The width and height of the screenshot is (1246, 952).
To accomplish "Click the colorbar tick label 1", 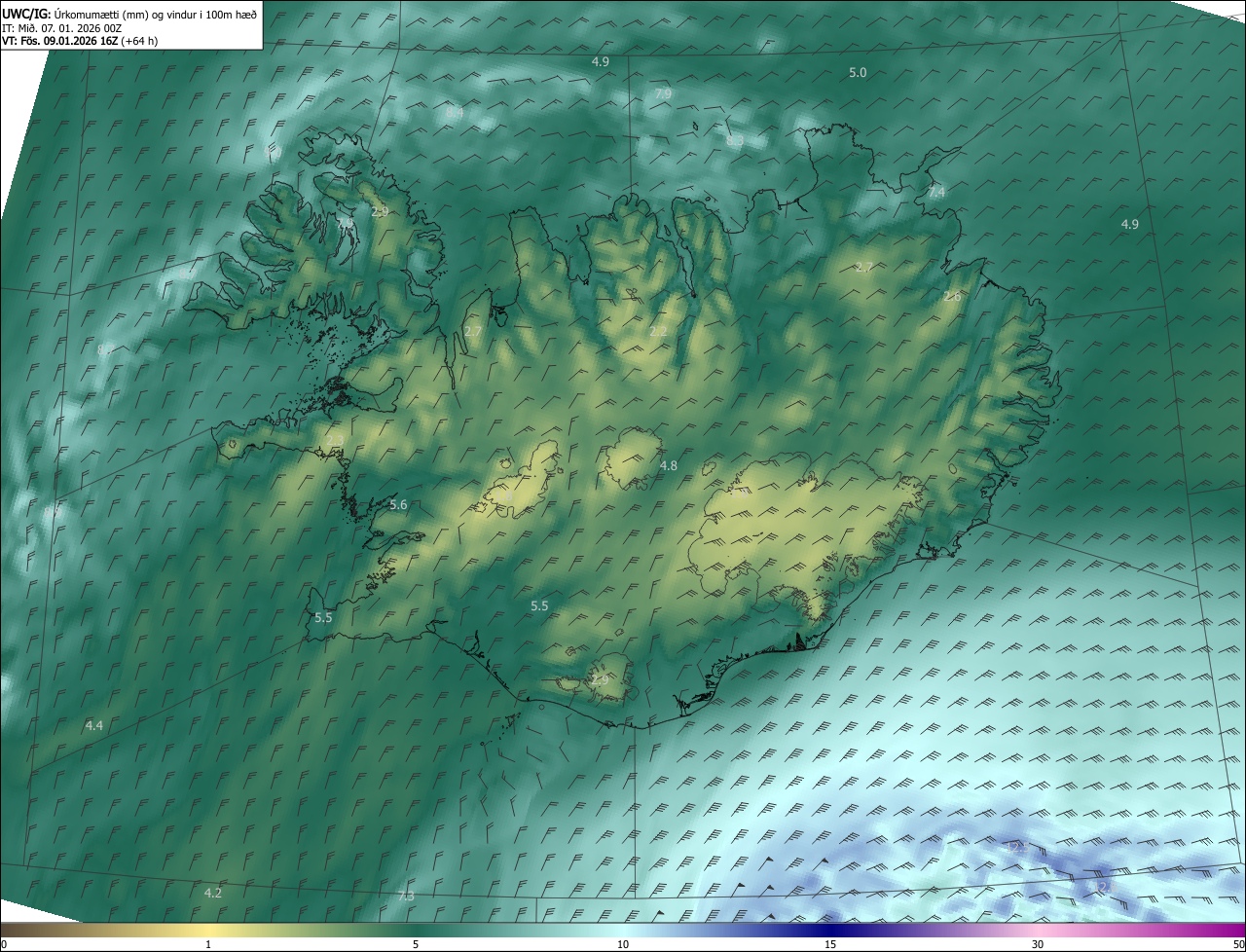I will click(x=208, y=944).
